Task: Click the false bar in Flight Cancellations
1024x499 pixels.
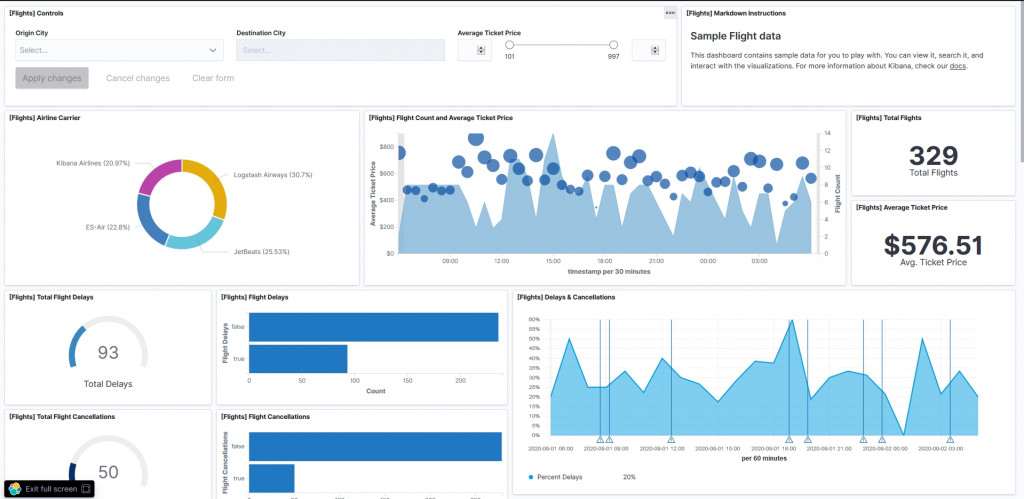Action: tap(375, 446)
